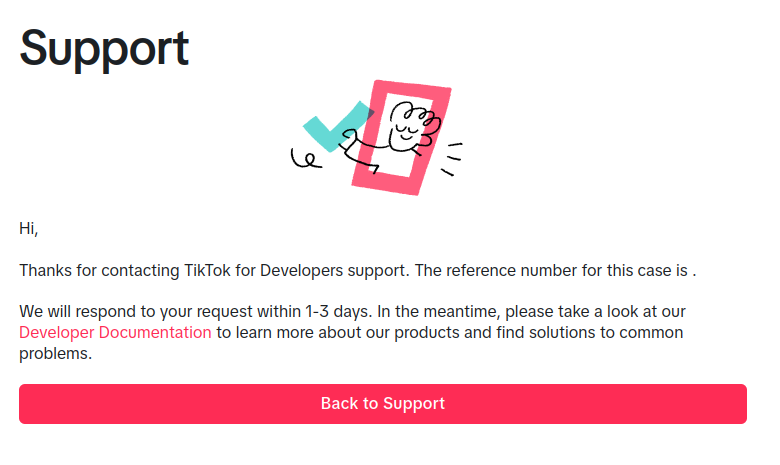Image resolution: width=780 pixels, height=465 pixels.
Task: Click the Back to Support button
Action: 383,404
